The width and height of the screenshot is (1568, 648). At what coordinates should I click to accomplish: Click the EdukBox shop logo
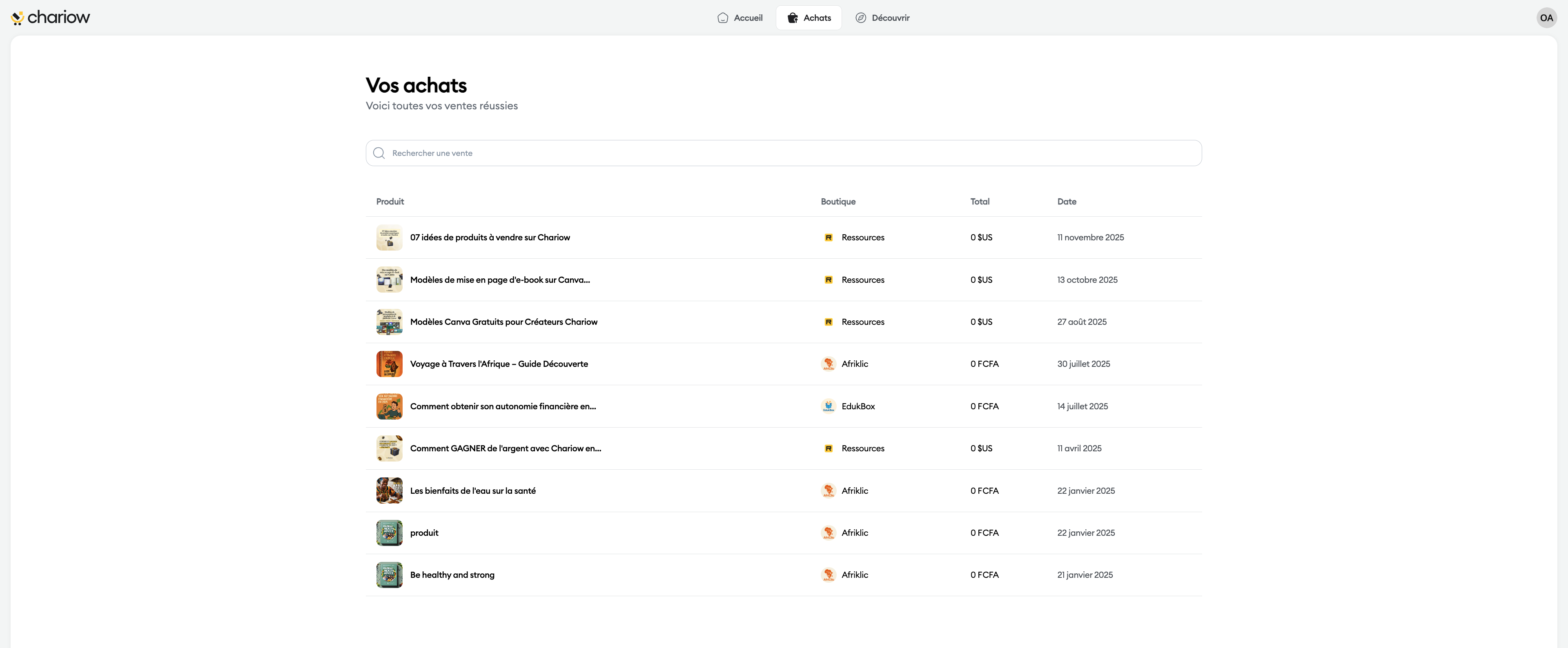pyautogui.click(x=828, y=406)
